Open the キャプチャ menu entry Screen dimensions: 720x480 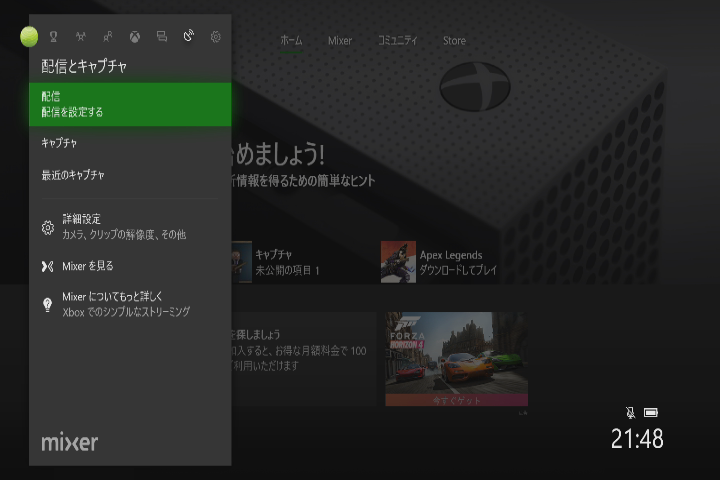(x=130, y=143)
